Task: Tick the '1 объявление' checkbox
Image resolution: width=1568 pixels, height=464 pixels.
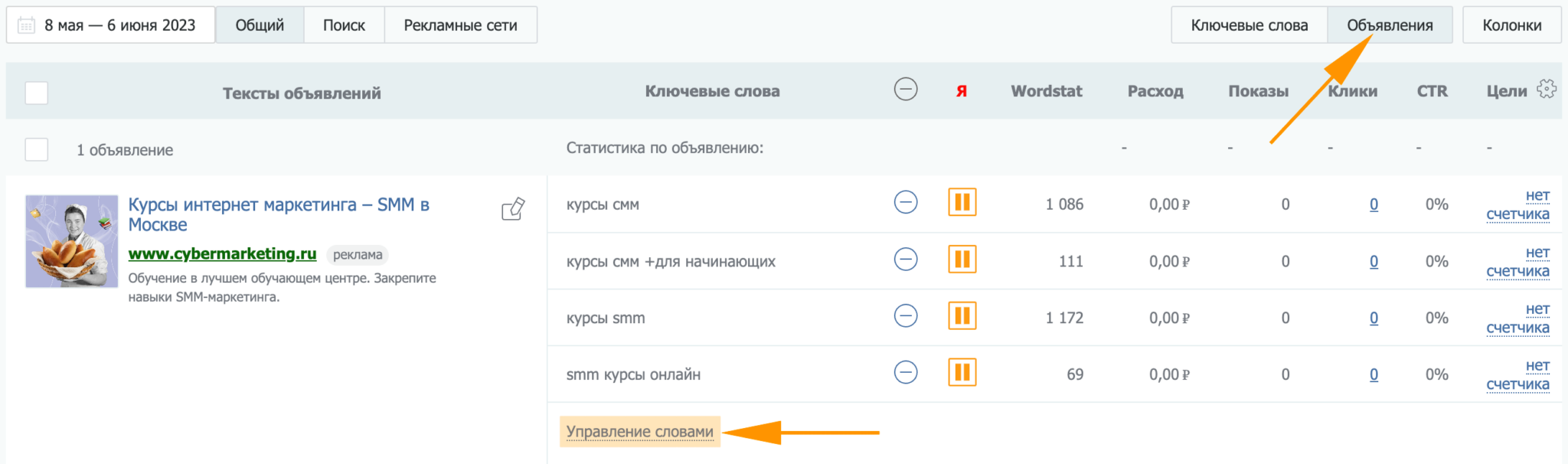Action: click(36, 149)
